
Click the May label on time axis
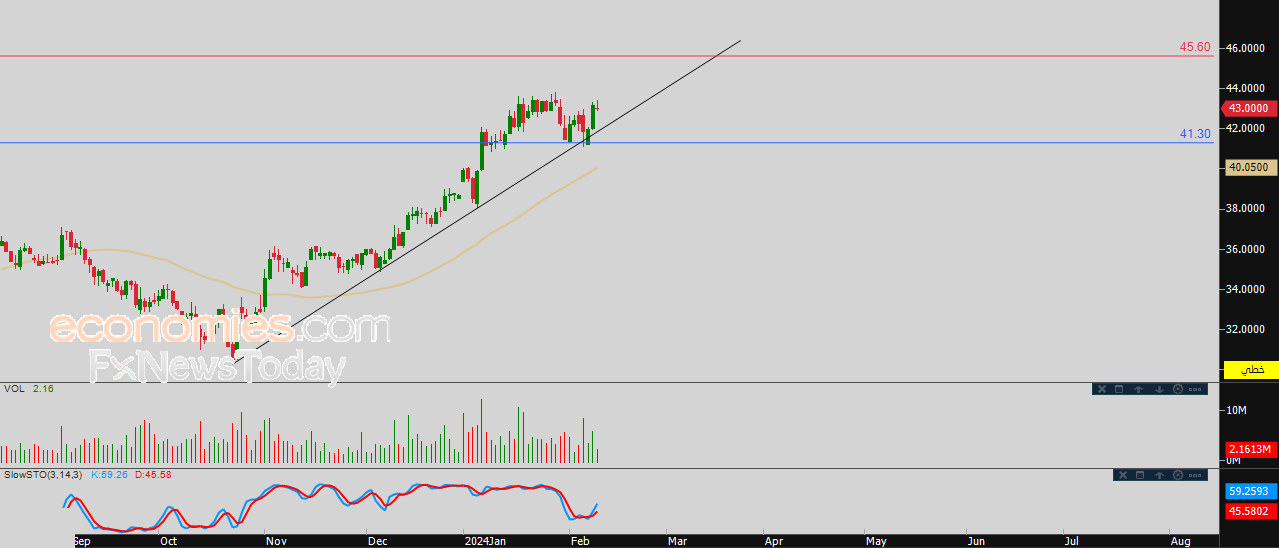tap(876, 541)
